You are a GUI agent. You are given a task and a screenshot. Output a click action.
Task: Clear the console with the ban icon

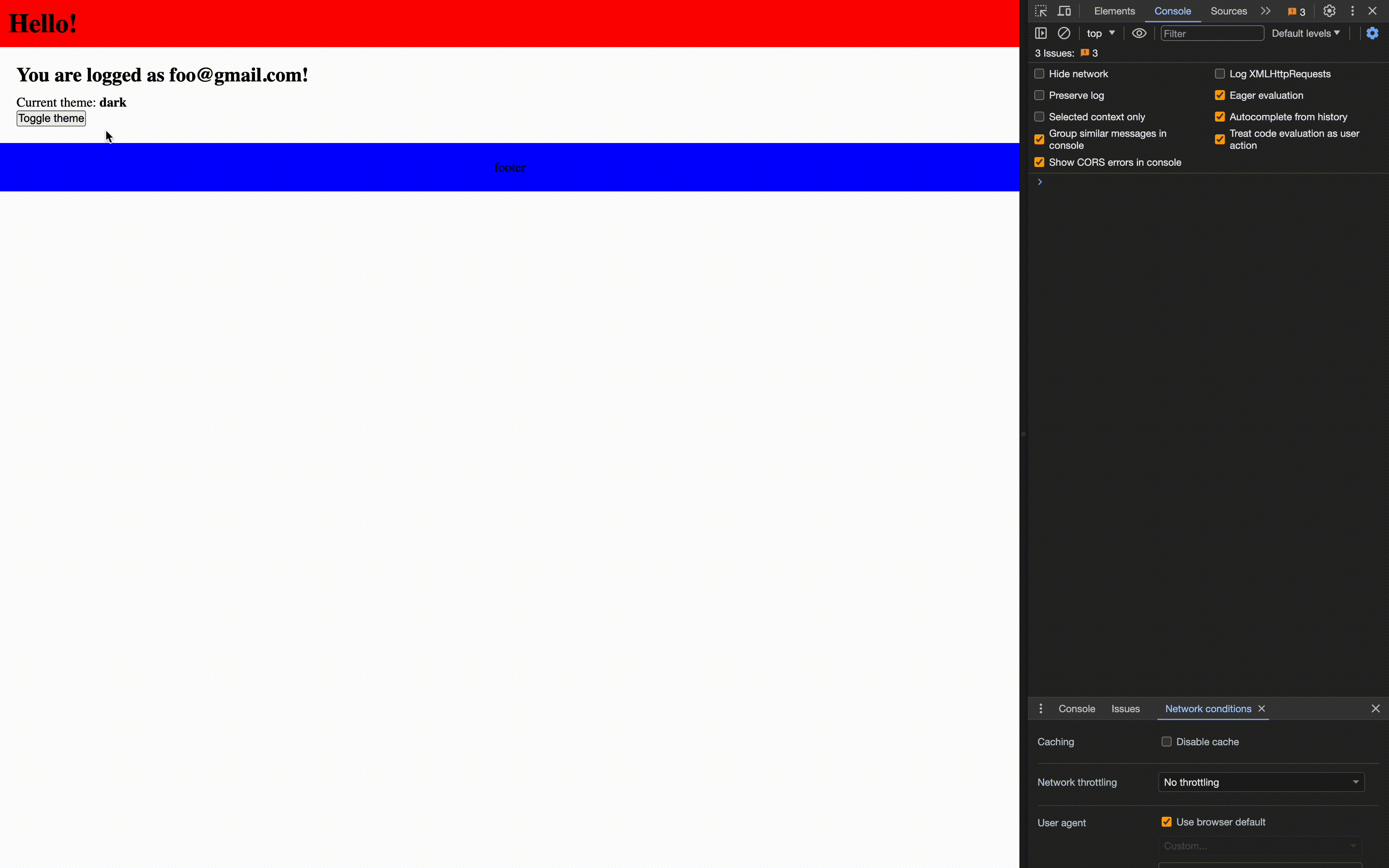1064,33
